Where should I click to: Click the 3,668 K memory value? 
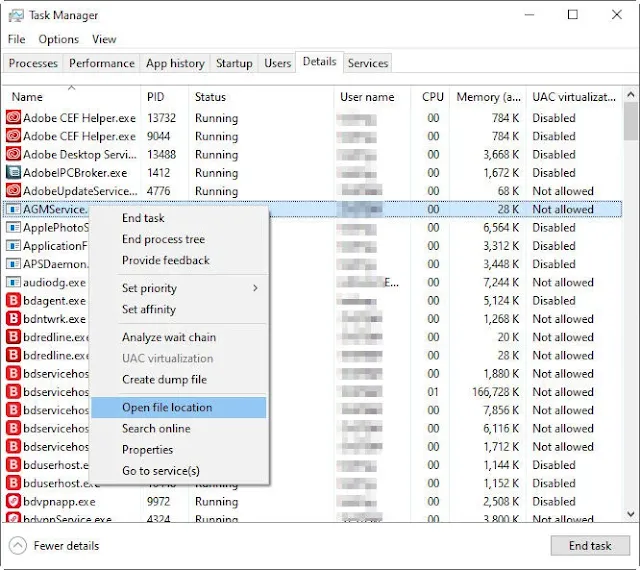click(x=501, y=154)
